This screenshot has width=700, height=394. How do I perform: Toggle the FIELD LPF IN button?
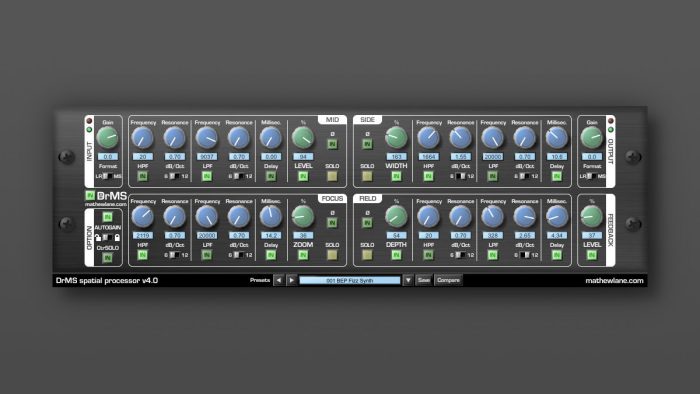click(x=492, y=255)
